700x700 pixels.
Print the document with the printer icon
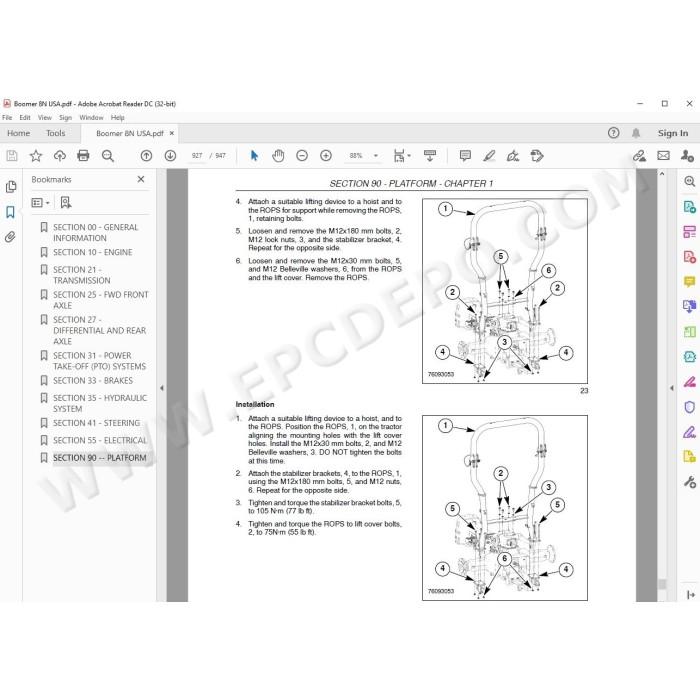click(83, 156)
